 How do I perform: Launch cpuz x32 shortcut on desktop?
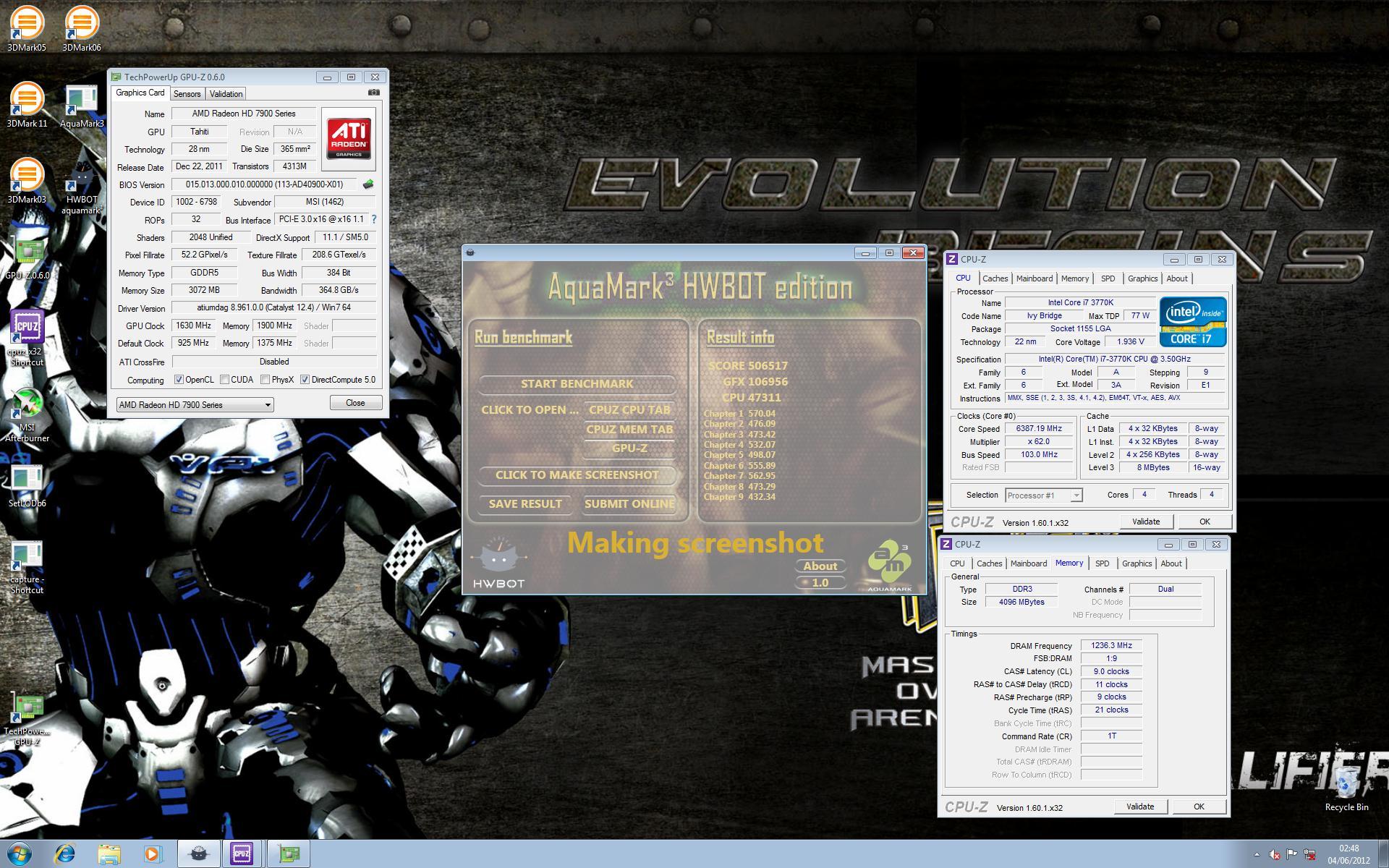[27, 339]
